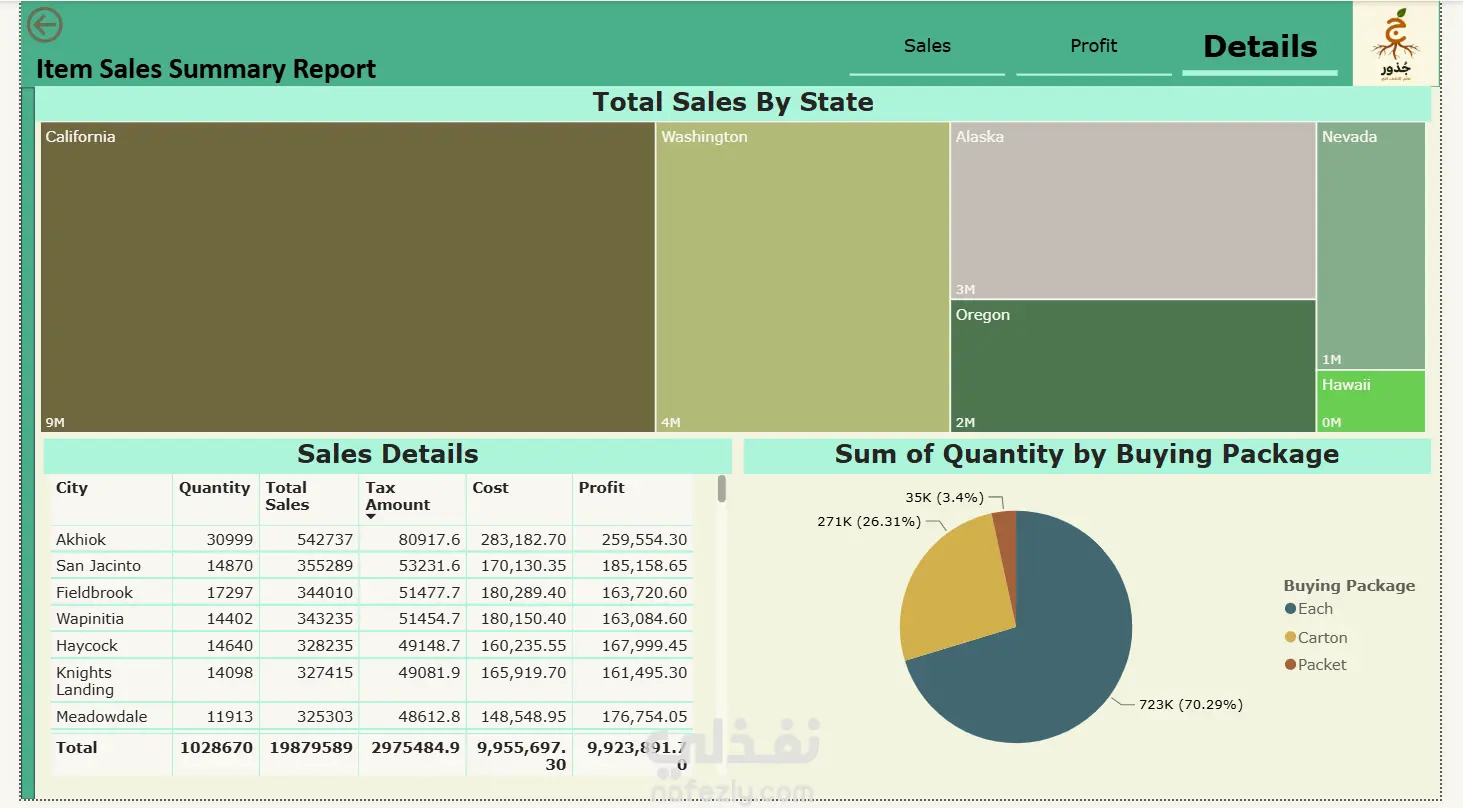Click quantity value 30999
1463x808 pixels.
(x=230, y=540)
